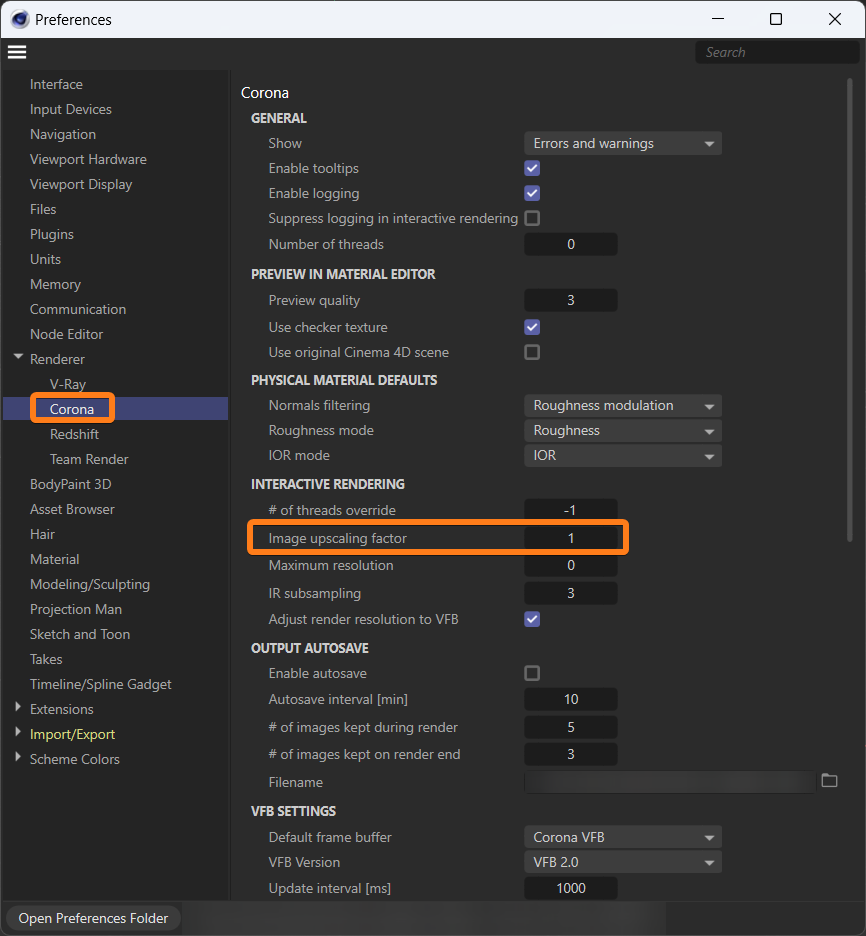The height and width of the screenshot is (936, 866).
Task: Select Files category
Action: (43, 210)
